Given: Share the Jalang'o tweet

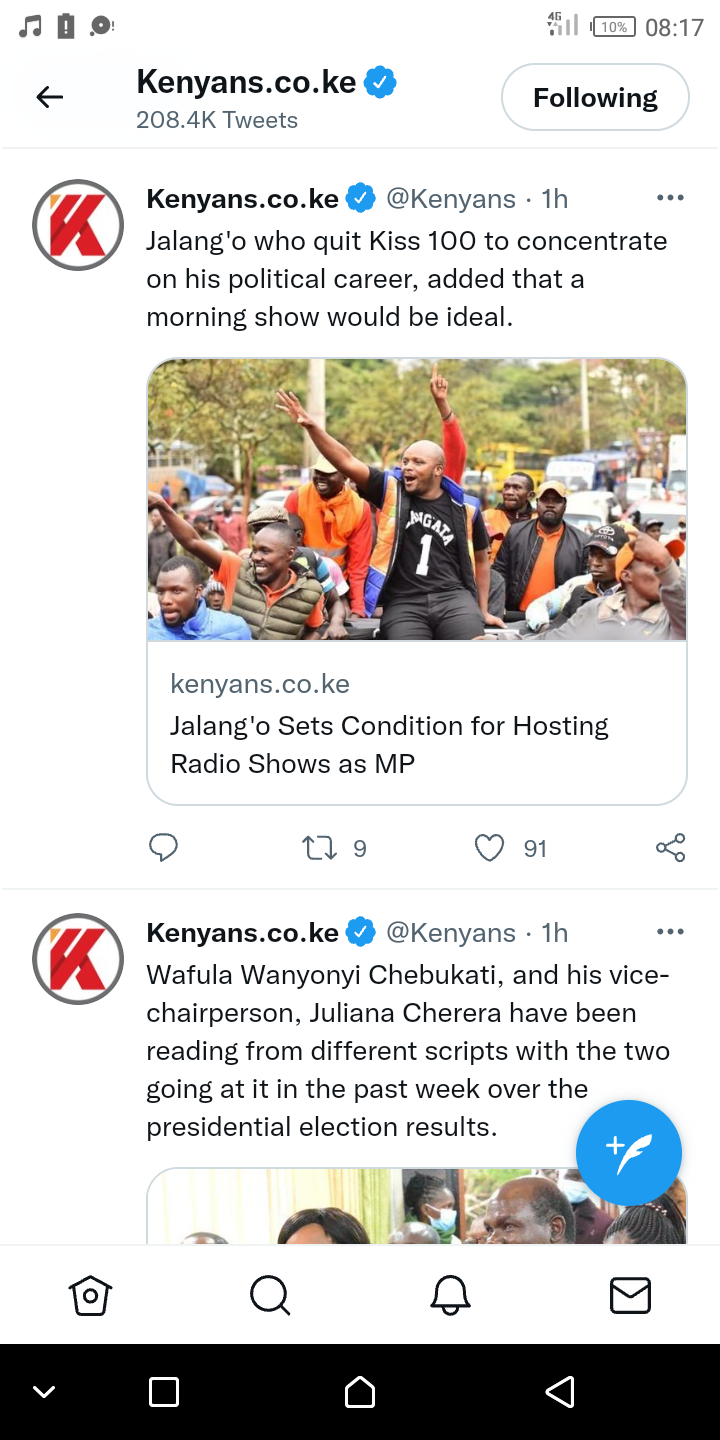Looking at the screenshot, I should 670,848.
